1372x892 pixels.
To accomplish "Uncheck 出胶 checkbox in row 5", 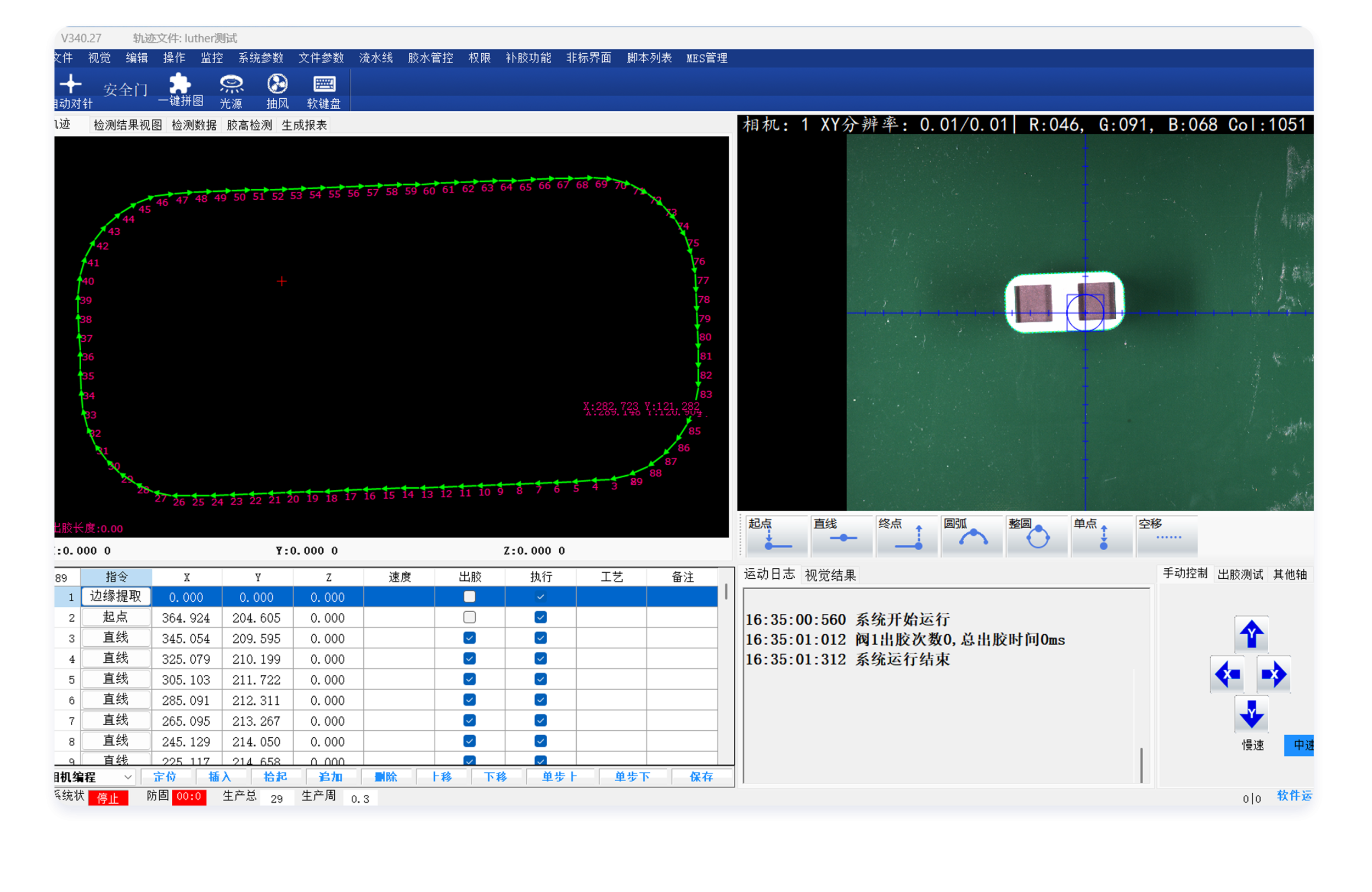I will [469, 679].
